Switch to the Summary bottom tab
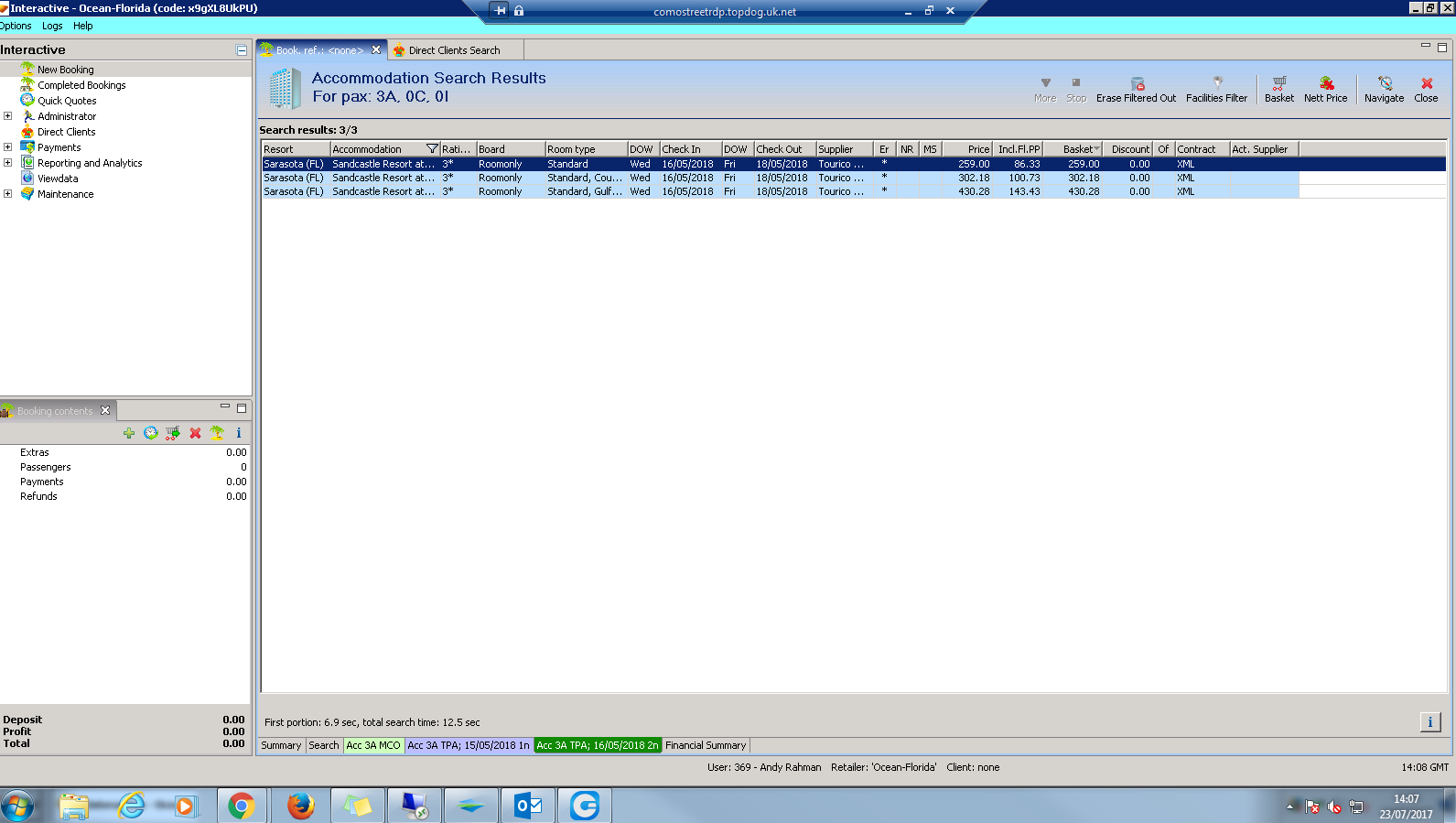Viewport: 1456px width, 823px height. (281, 745)
